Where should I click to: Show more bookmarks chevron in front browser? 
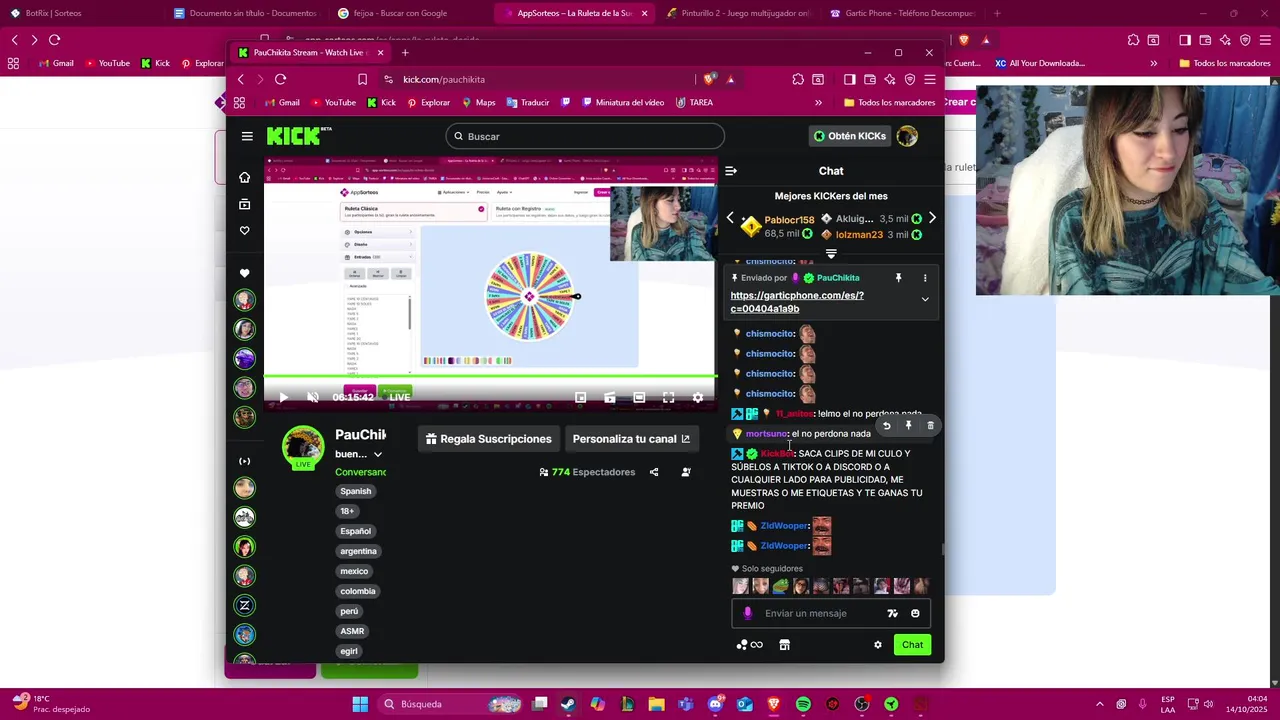click(x=818, y=102)
